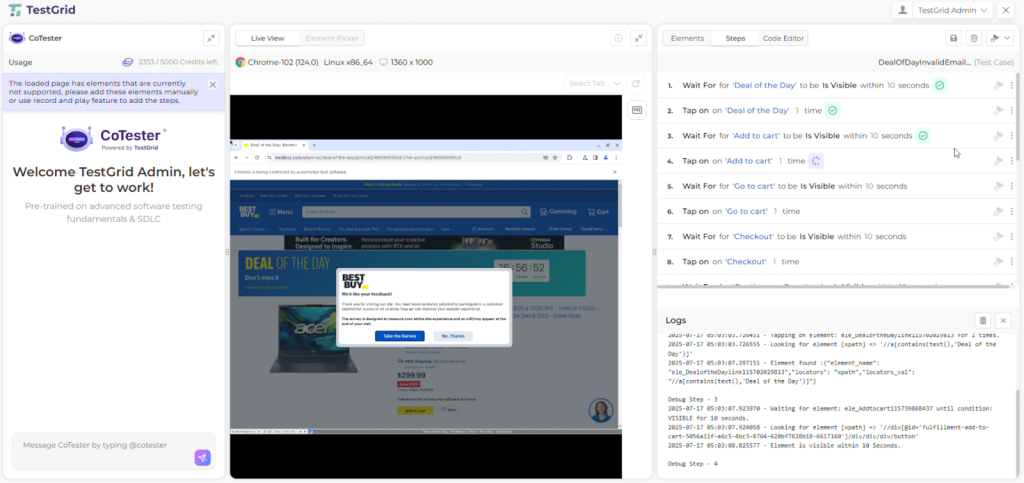Click the Message CoTester input field
The width and height of the screenshot is (1024, 483).
click(100, 445)
